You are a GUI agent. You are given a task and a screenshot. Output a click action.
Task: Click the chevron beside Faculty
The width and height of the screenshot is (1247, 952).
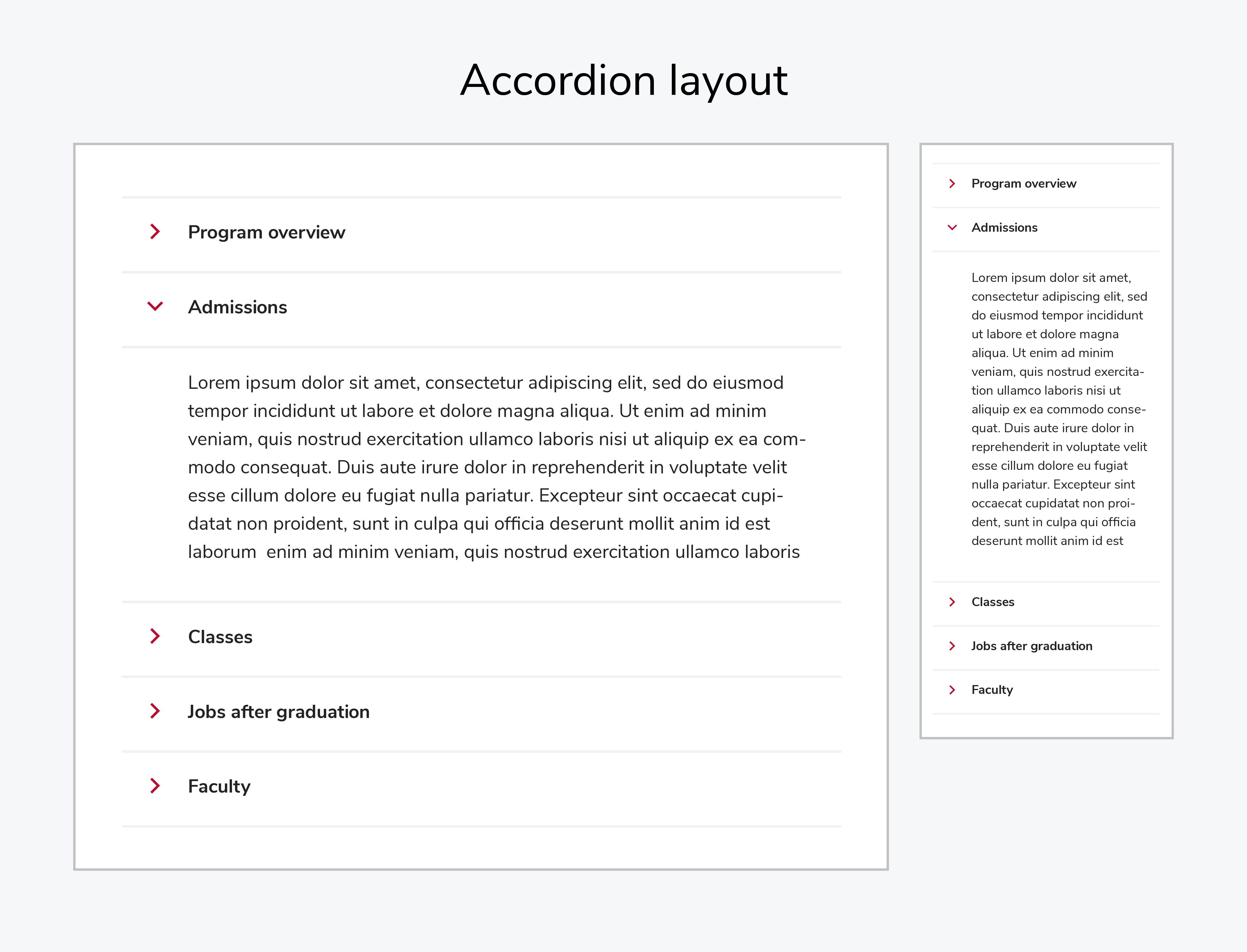pyautogui.click(x=154, y=787)
